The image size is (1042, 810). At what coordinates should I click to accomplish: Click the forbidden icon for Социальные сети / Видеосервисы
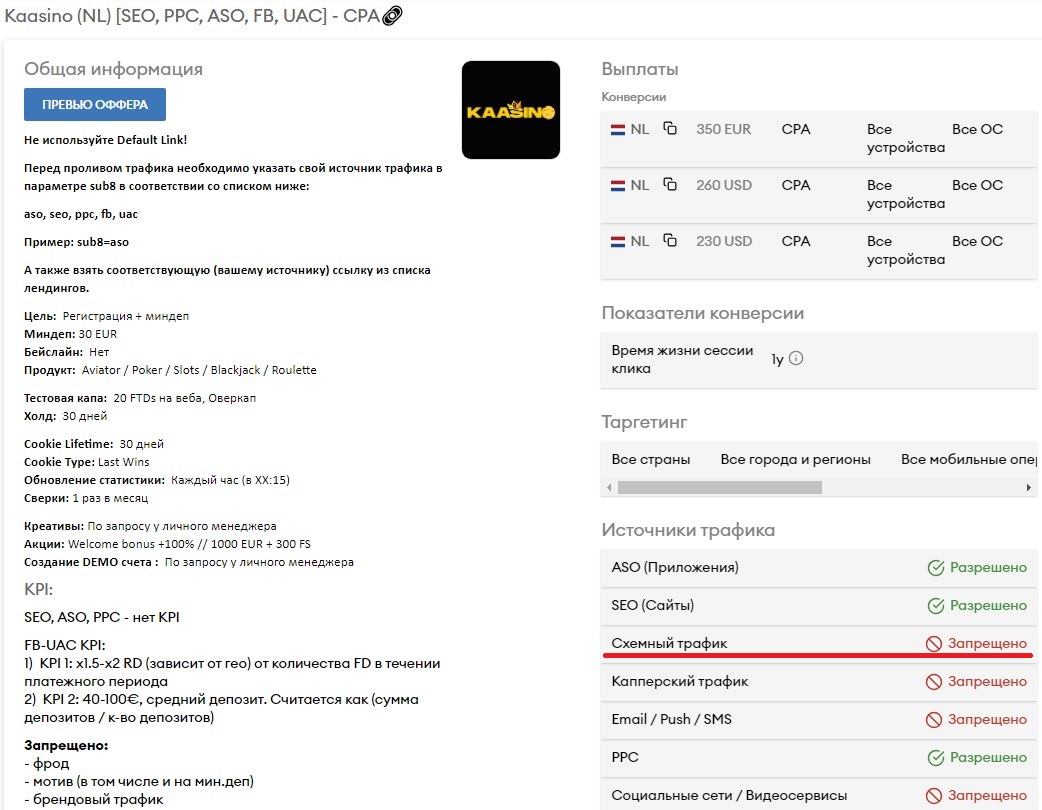tap(934, 795)
